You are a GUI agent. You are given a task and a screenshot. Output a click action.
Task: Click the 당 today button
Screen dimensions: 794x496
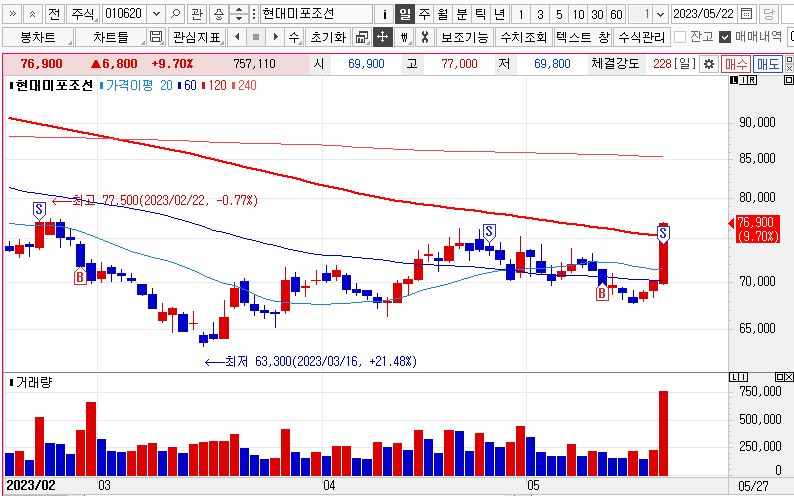coord(769,14)
